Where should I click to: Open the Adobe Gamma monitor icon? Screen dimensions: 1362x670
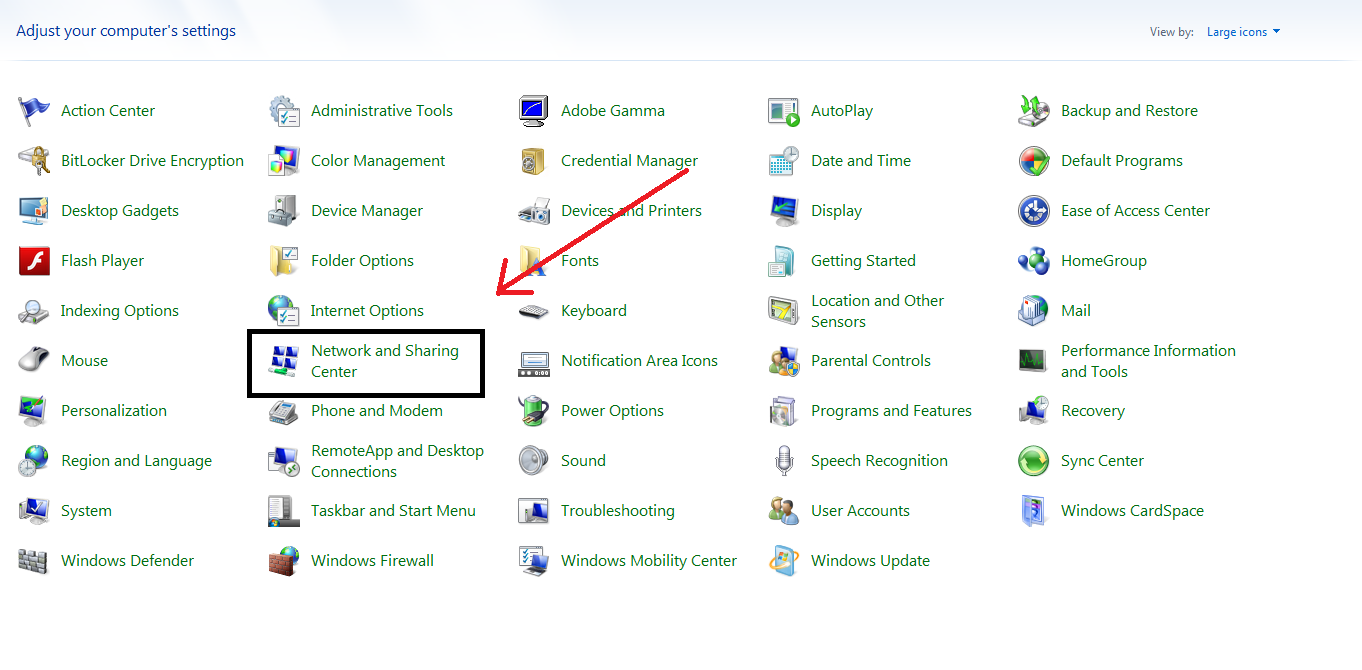(534, 111)
